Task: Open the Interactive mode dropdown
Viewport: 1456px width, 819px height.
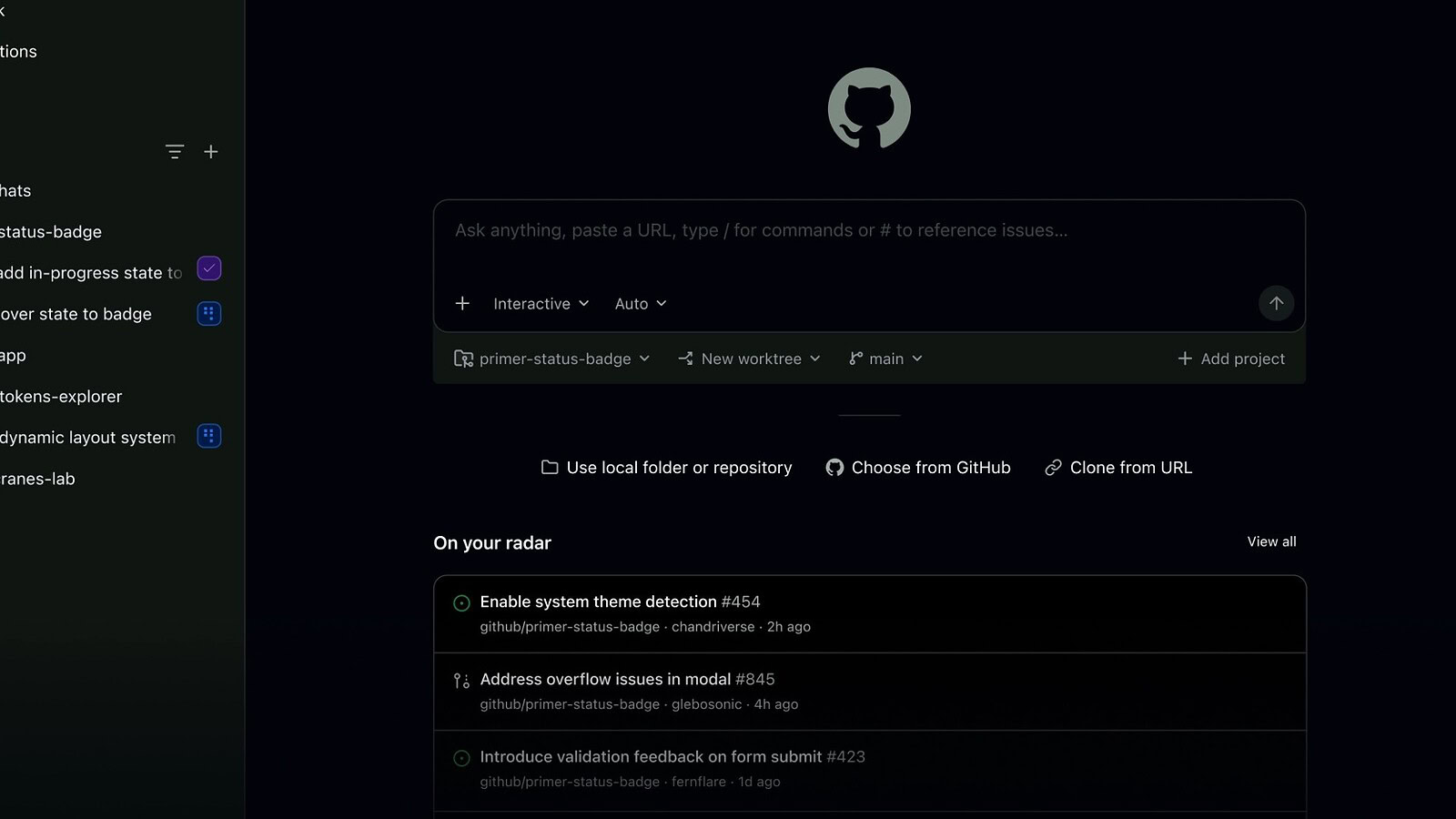Action: 541,303
